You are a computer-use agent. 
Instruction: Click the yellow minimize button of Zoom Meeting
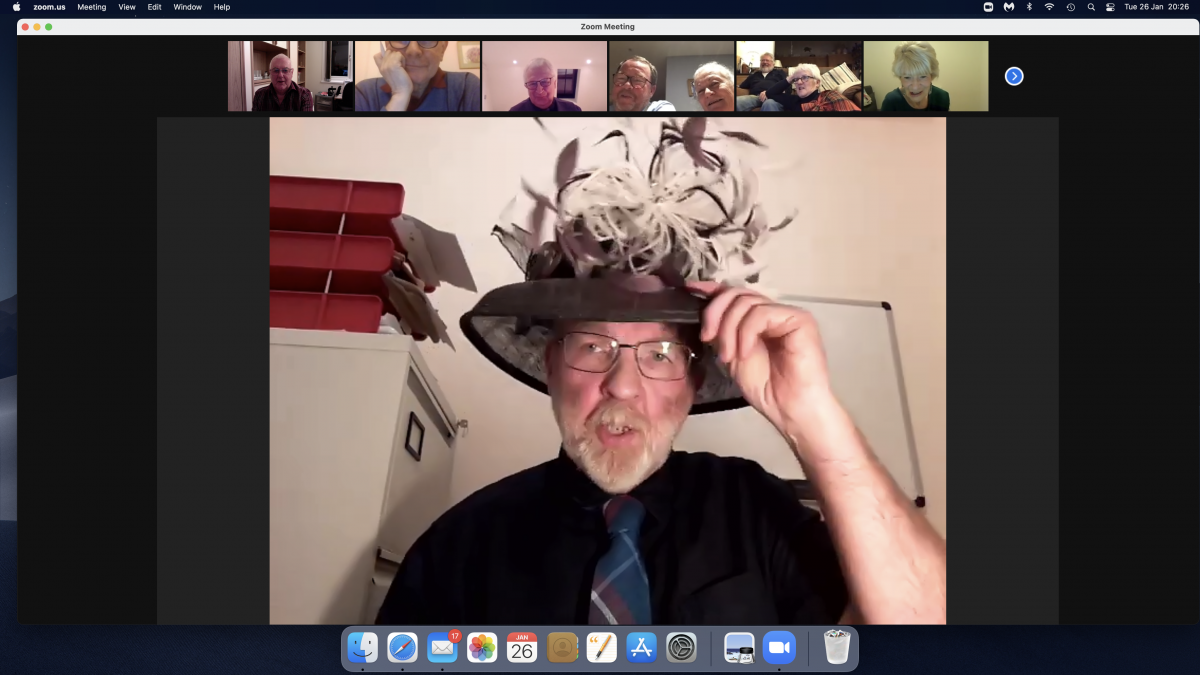(37, 27)
